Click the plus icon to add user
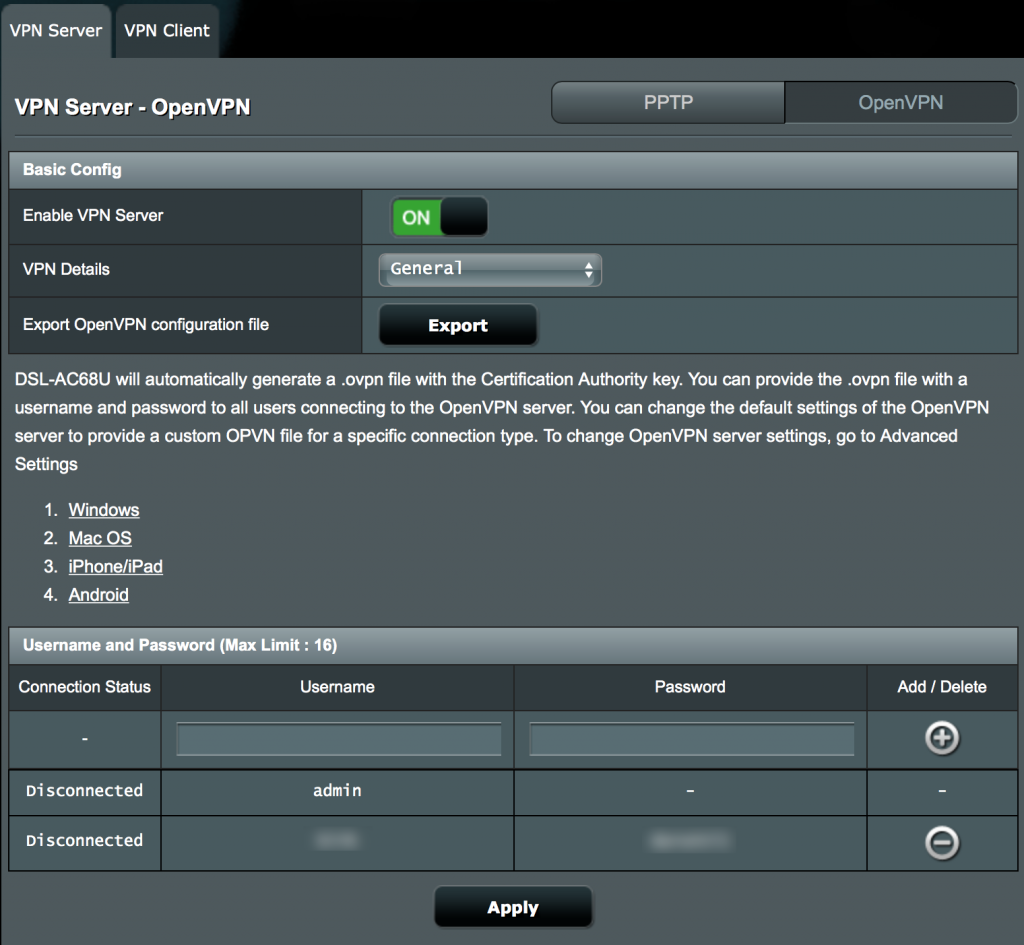Image resolution: width=1024 pixels, height=945 pixels. tap(942, 738)
